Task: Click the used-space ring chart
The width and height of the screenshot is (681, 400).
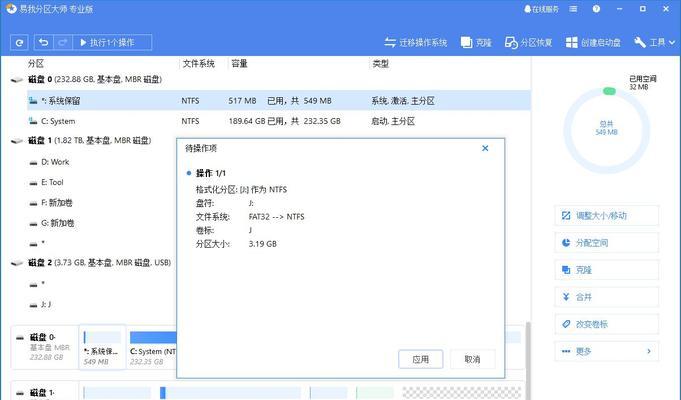Action: [607, 130]
